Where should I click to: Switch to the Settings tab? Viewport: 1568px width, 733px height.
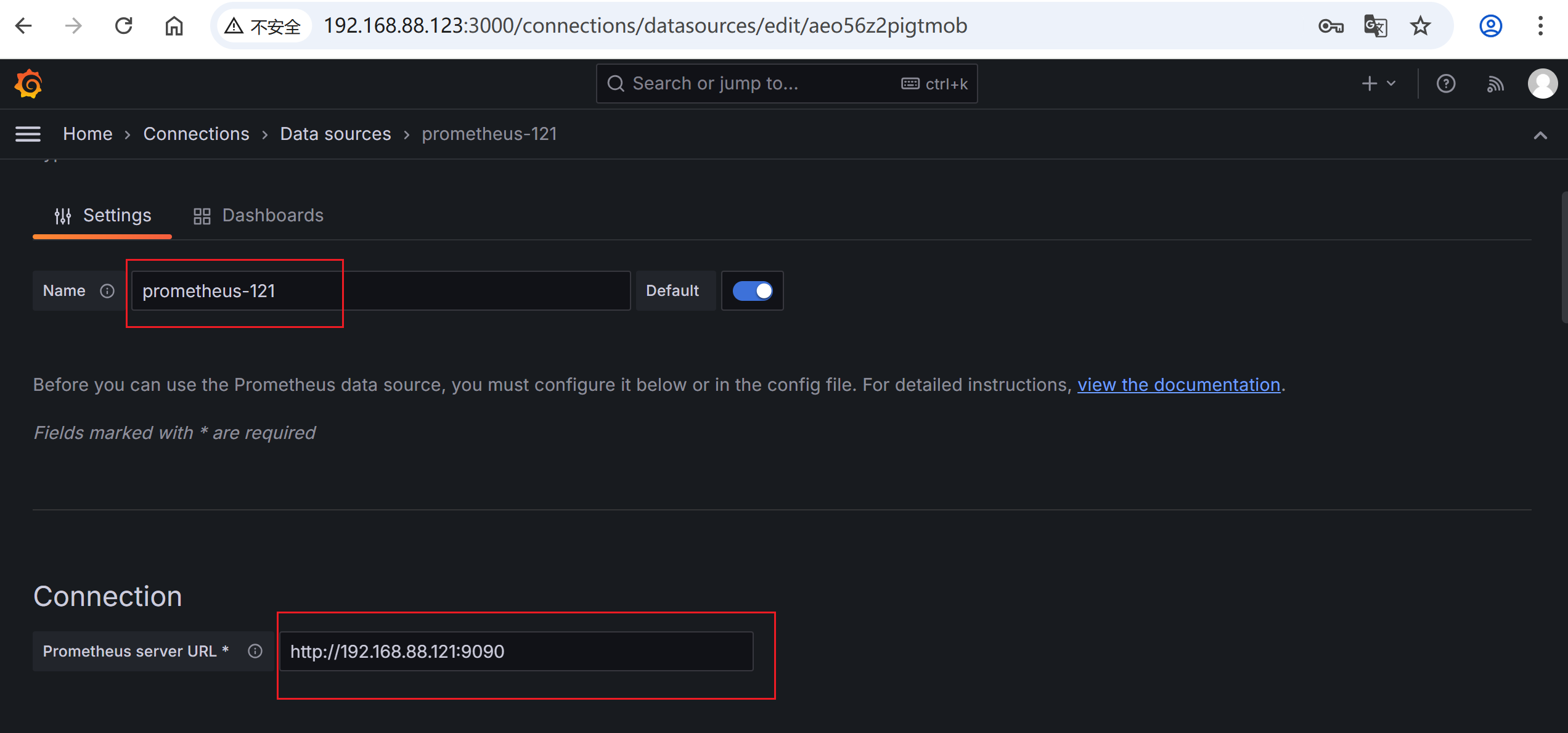pyautogui.click(x=102, y=216)
